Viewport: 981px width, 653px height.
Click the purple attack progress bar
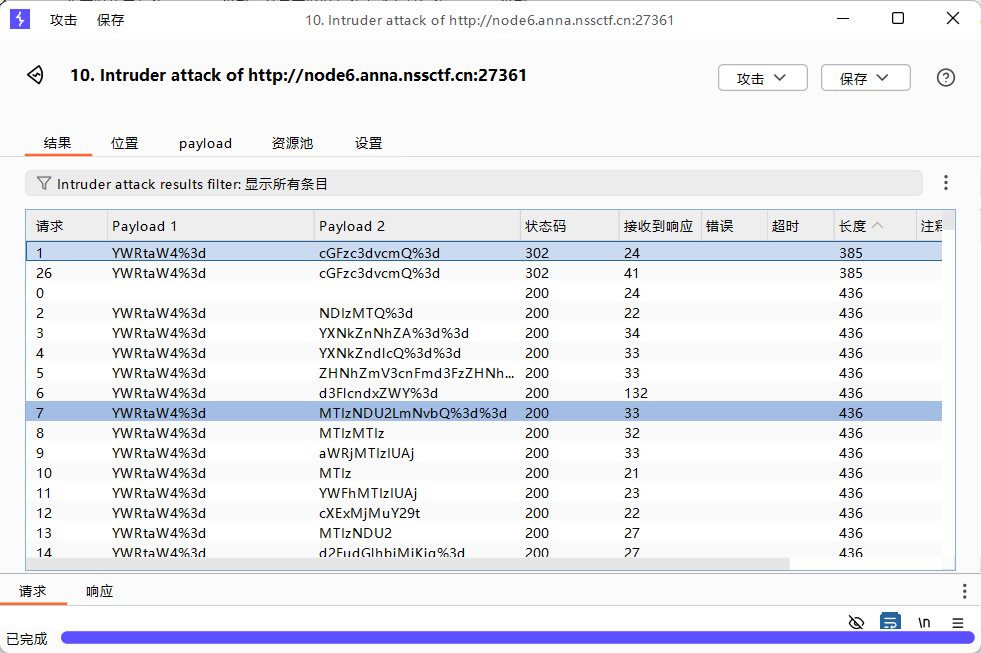pyautogui.click(x=517, y=638)
